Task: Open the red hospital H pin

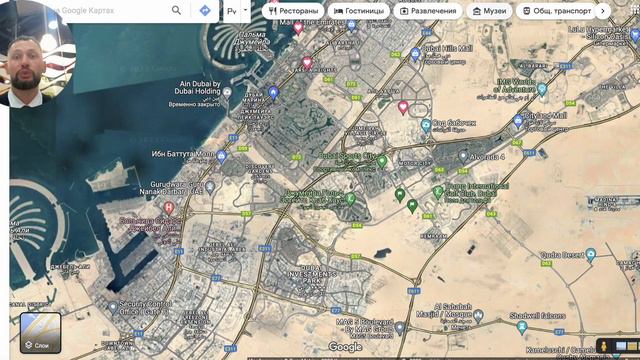Action: 169,208
